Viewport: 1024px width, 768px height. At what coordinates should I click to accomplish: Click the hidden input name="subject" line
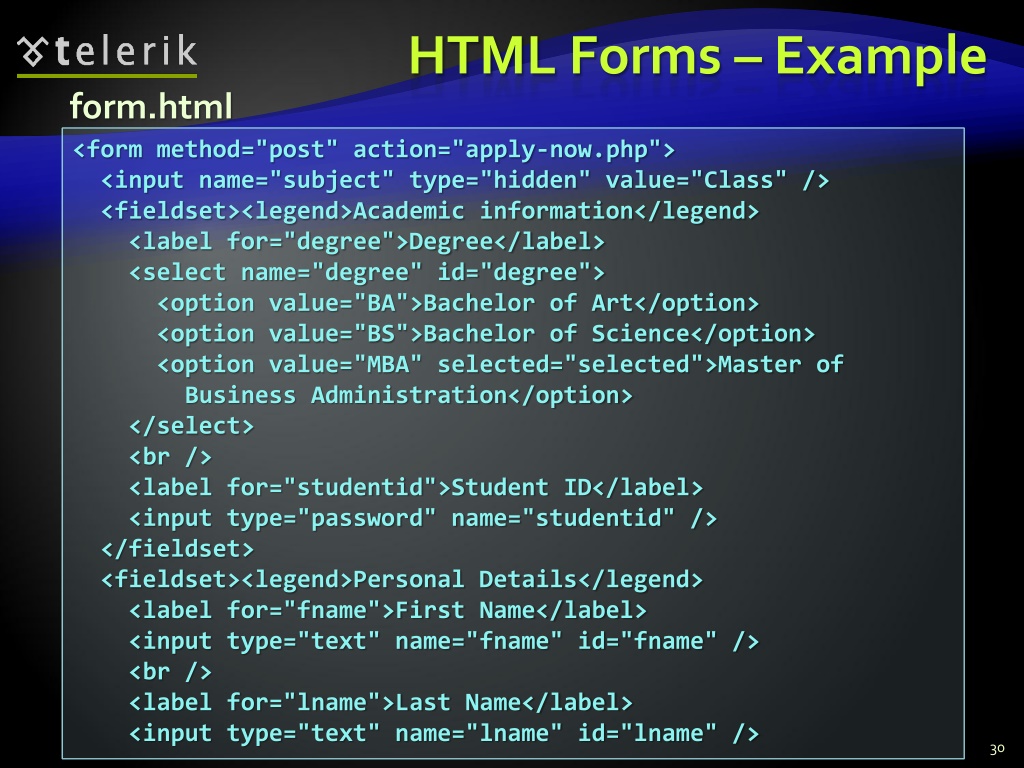465,180
